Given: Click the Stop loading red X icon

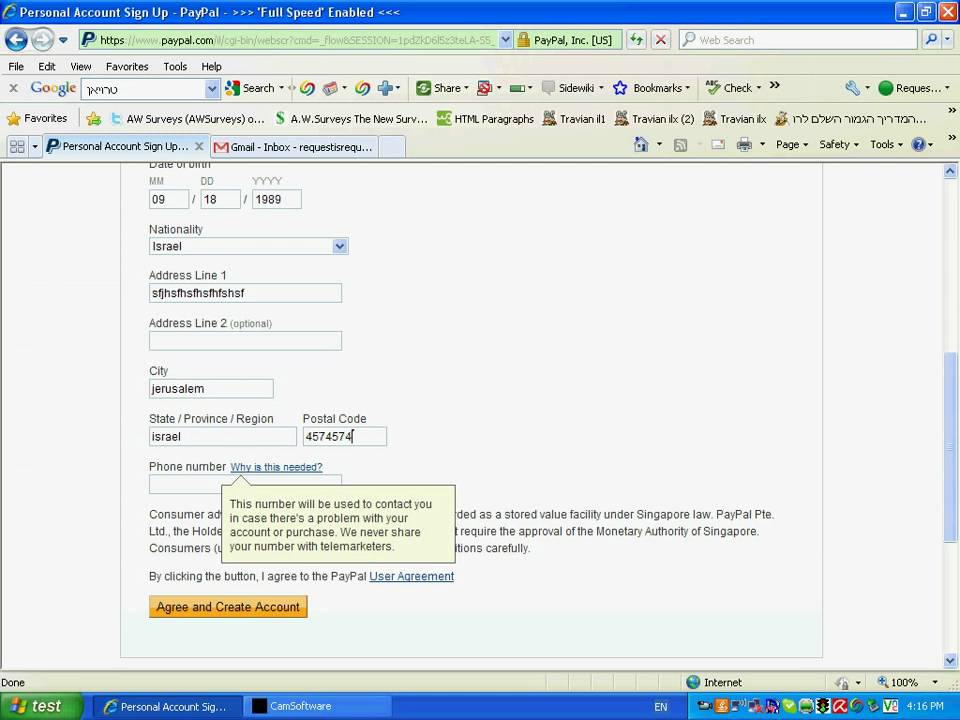Looking at the screenshot, I should pyautogui.click(x=661, y=40).
